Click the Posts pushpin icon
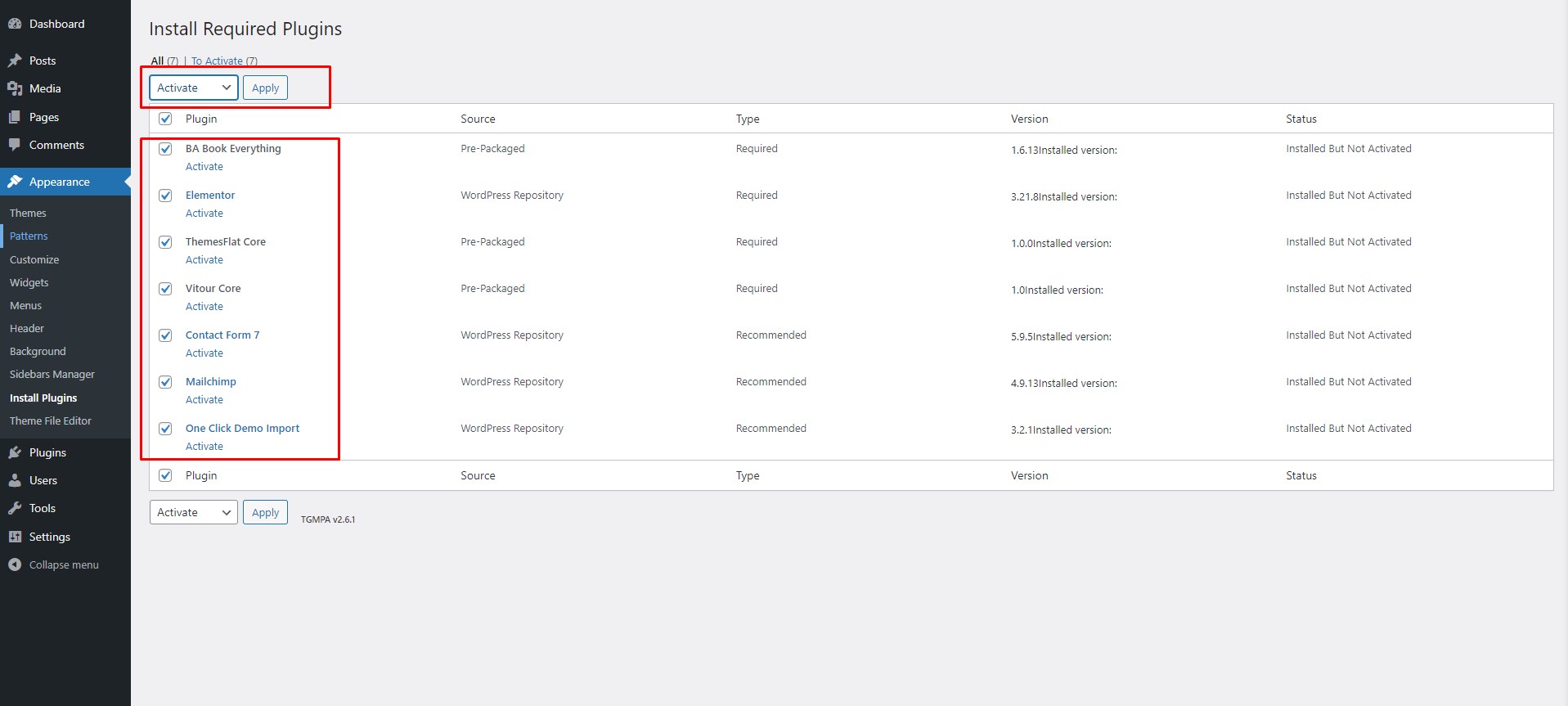This screenshot has width=1568, height=706. 15,61
